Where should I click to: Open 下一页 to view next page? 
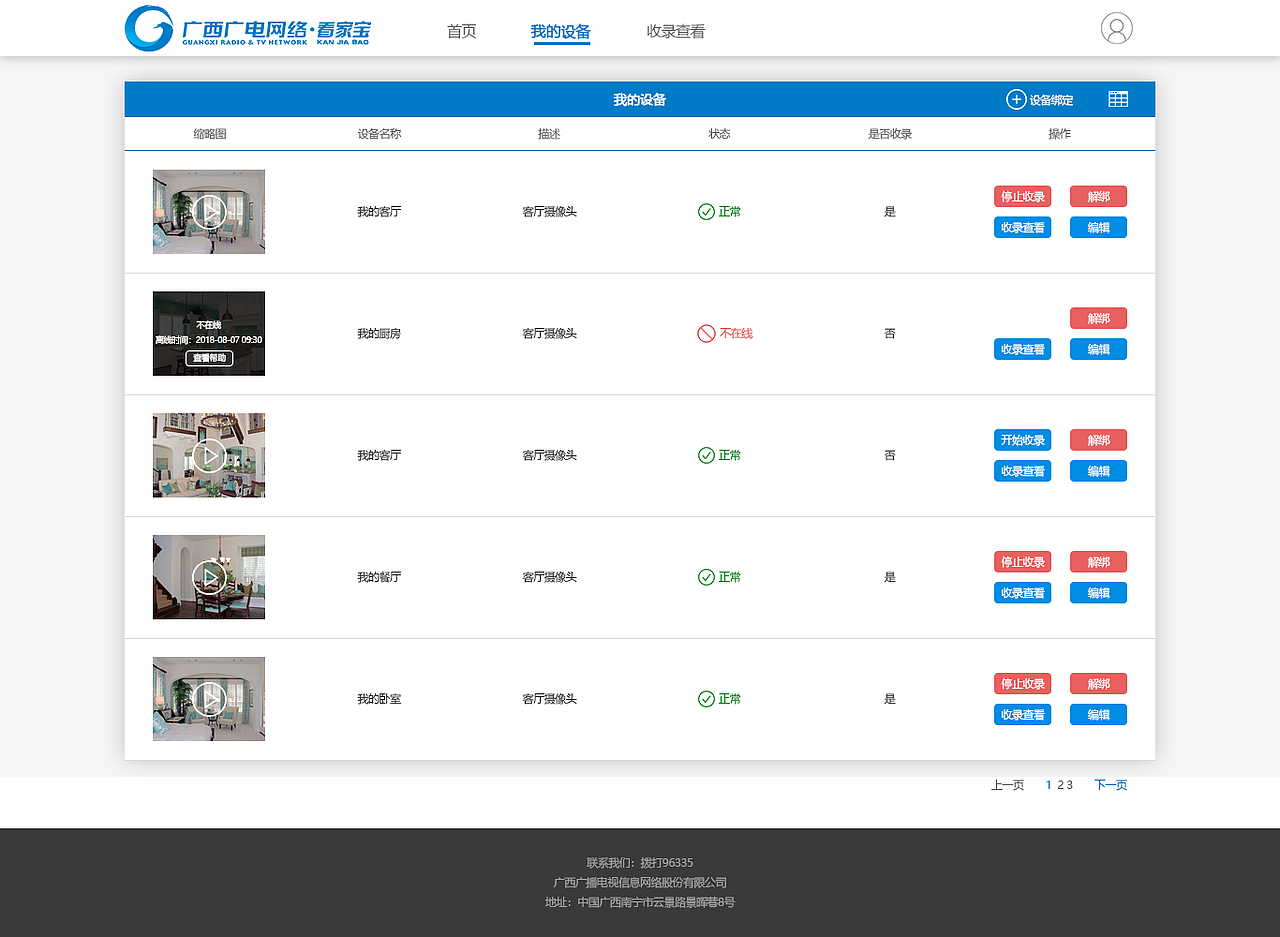coord(1110,785)
